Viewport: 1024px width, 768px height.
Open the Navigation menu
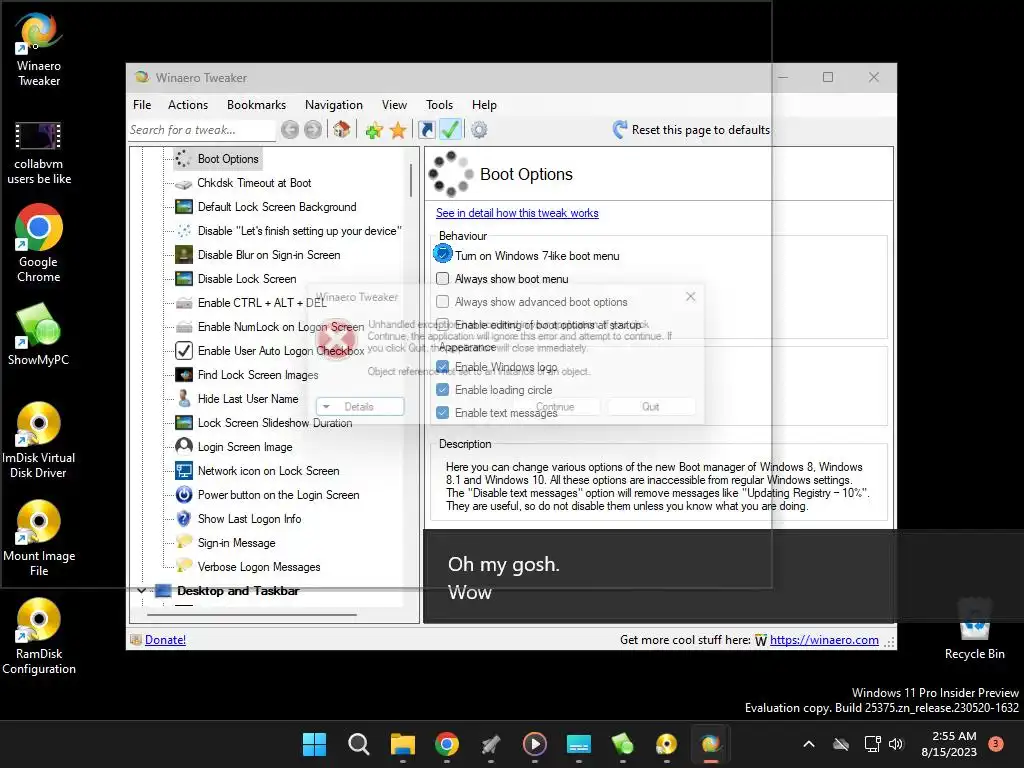334,105
